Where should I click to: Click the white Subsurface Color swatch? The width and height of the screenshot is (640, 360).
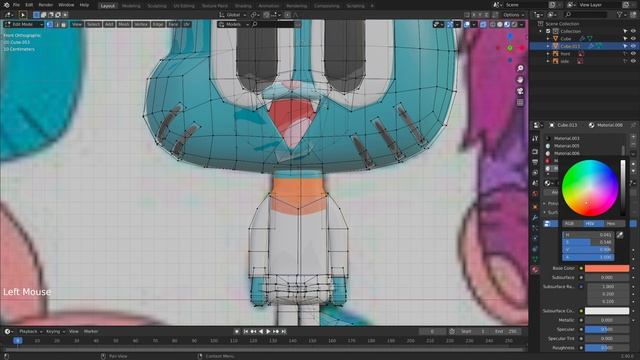pyautogui.click(x=607, y=311)
